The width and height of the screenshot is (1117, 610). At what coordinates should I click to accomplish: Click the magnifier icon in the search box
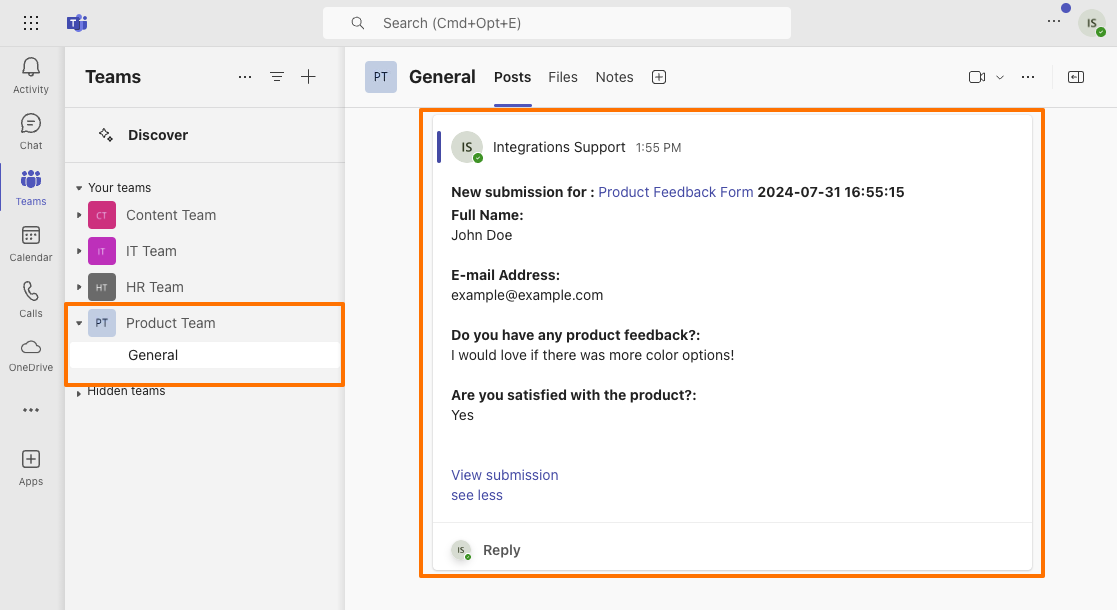click(x=358, y=24)
